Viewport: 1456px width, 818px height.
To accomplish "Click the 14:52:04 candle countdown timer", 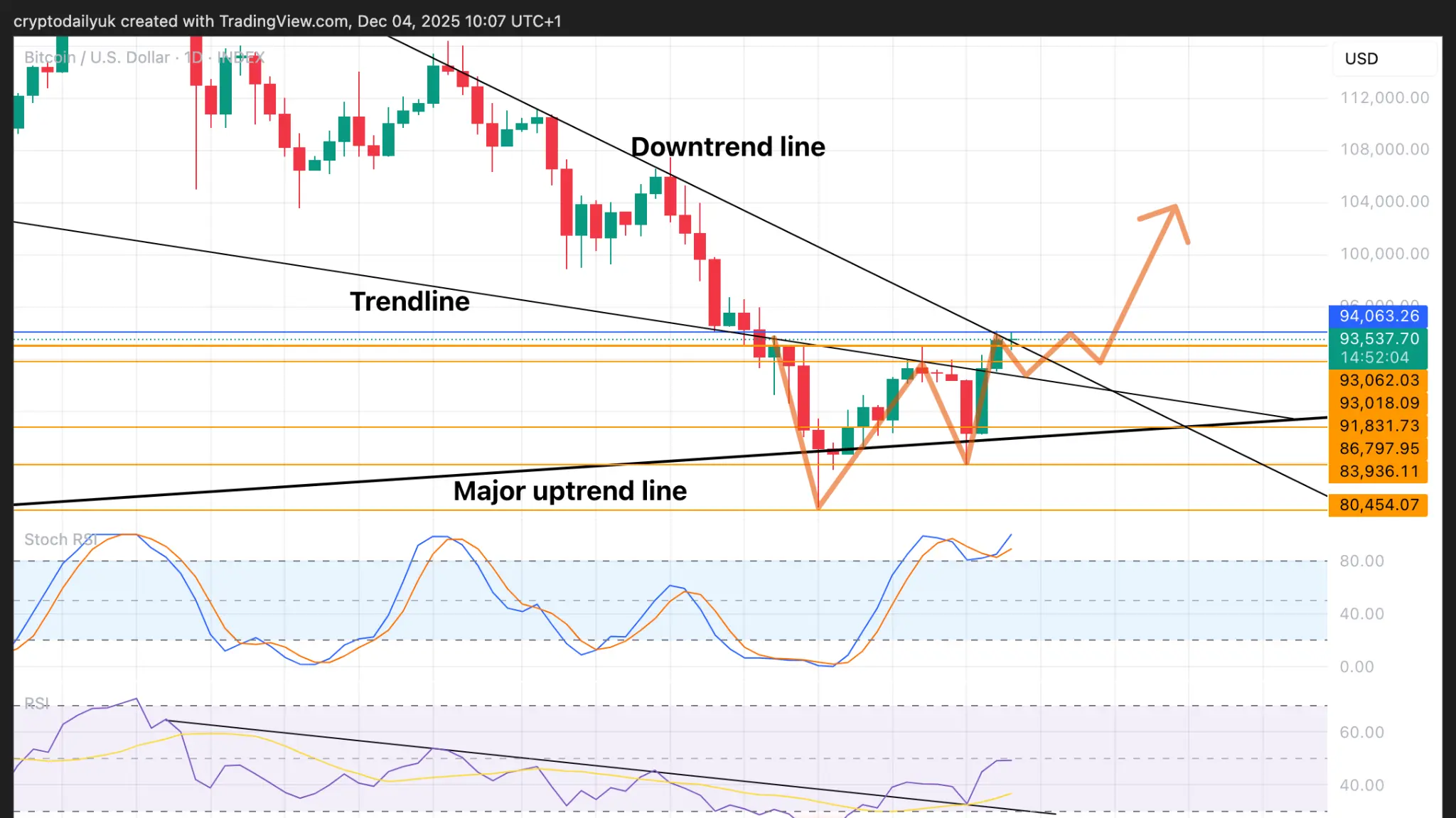I will [1374, 358].
